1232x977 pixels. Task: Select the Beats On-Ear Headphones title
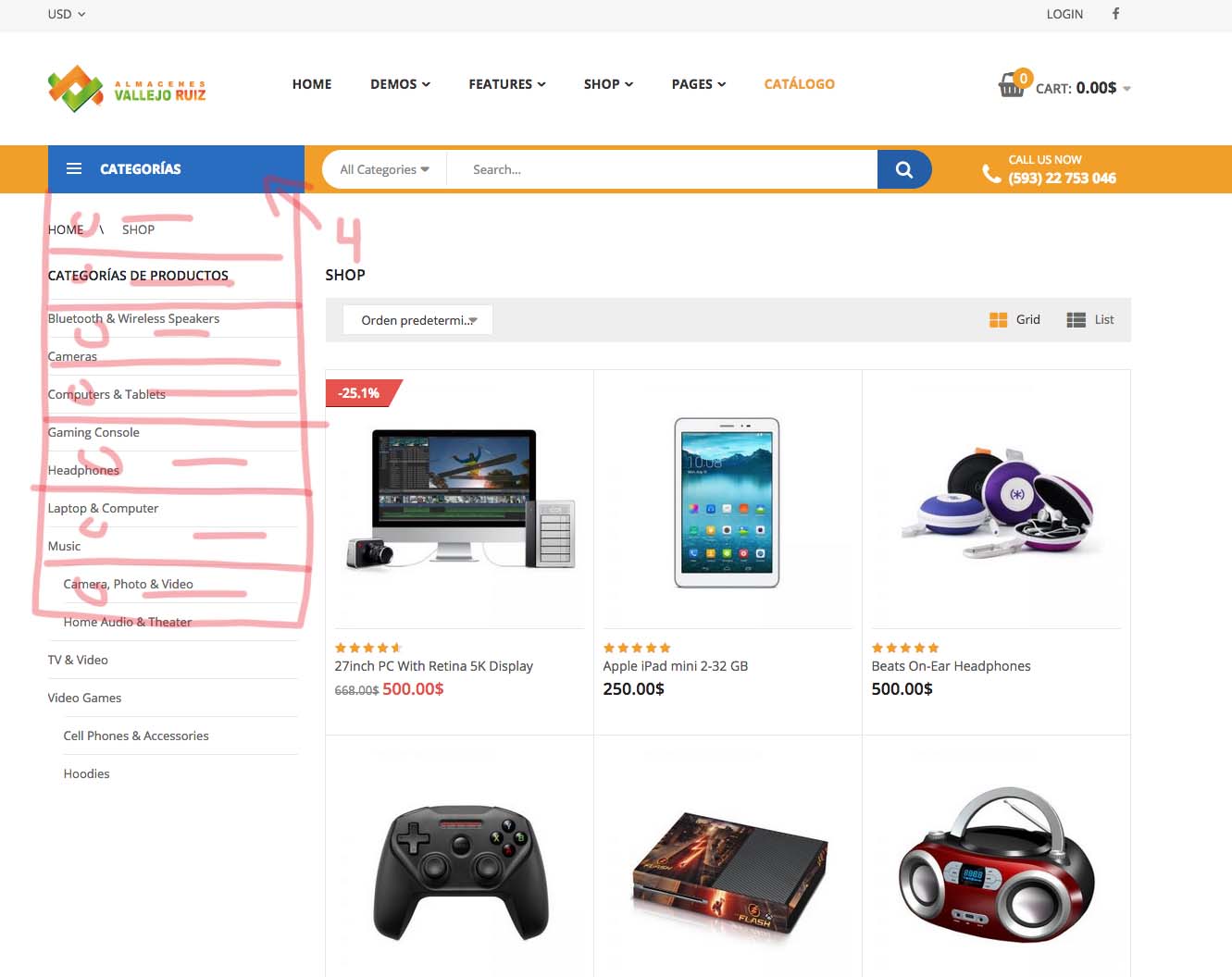click(x=951, y=666)
